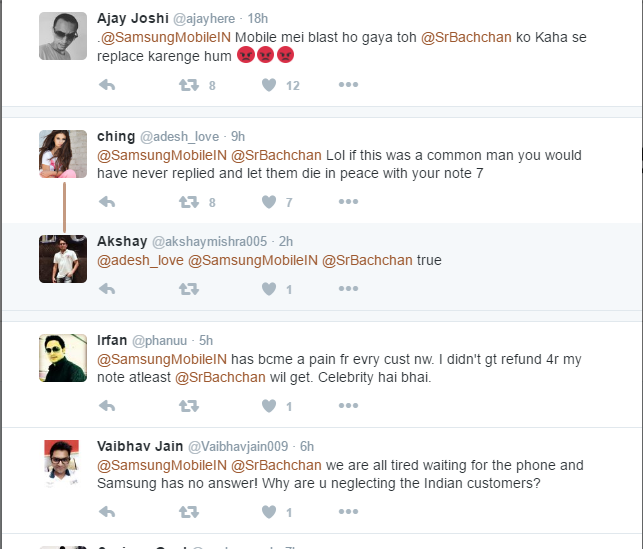The width and height of the screenshot is (643, 549).
Task: Open Irfan's profile avatar
Action: coord(62,357)
